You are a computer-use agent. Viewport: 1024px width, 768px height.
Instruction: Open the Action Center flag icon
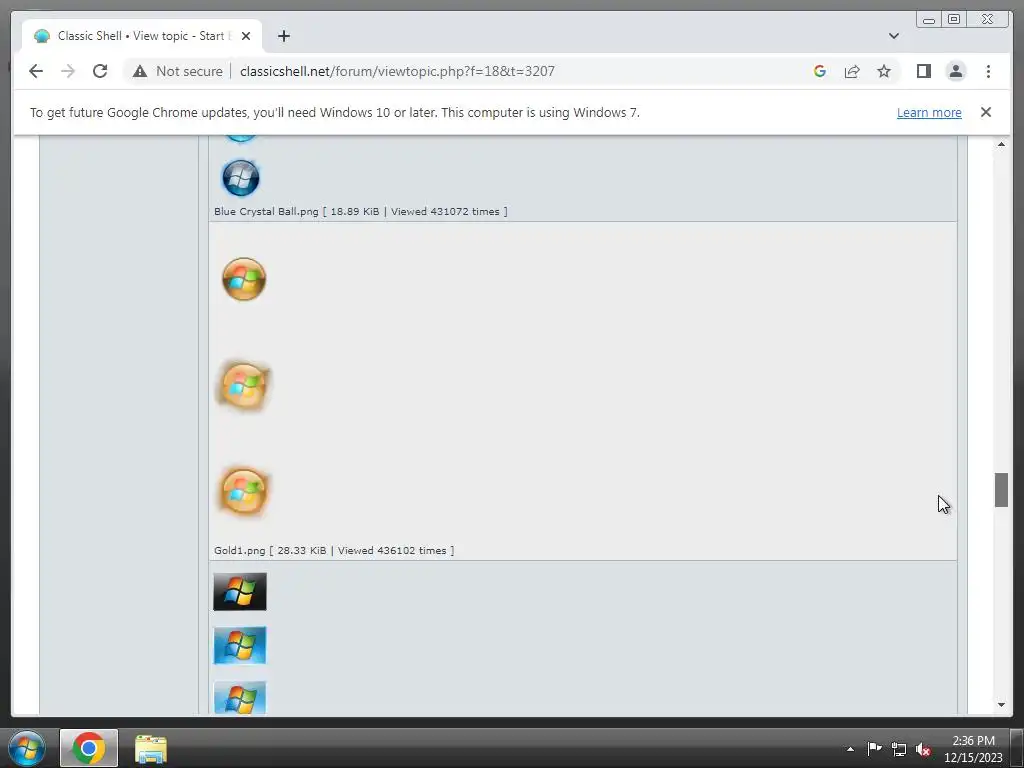pyautogui.click(x=874, y=749)
